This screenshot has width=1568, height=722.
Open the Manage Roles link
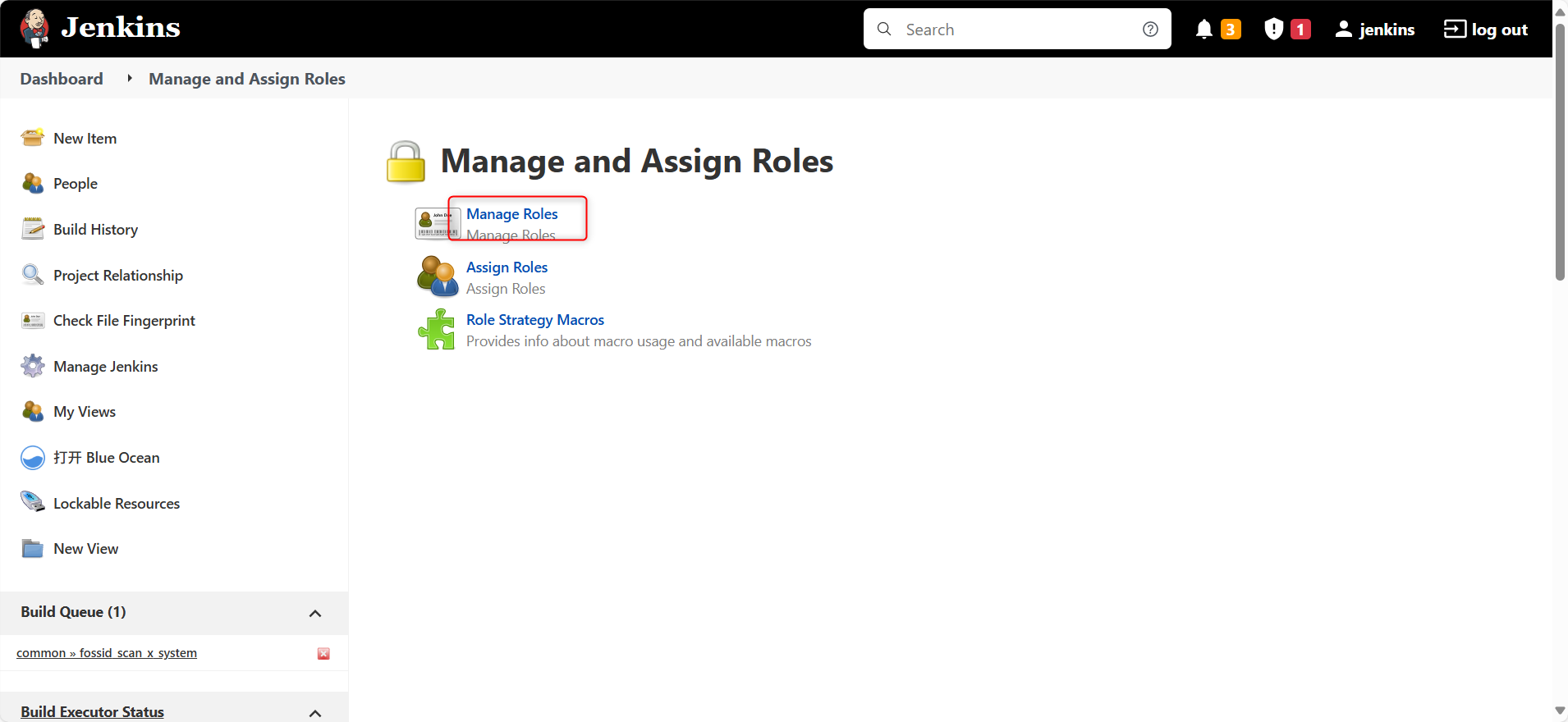tap(512, 214)
